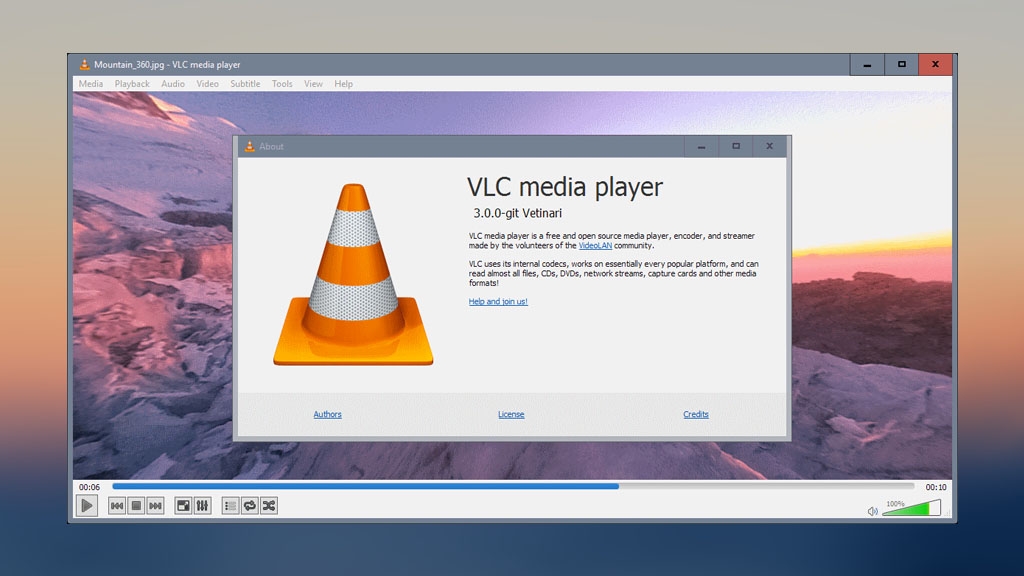Click the 'Help and join us!' link
This screenshot has height=576, width=1024.
point(498,302)
